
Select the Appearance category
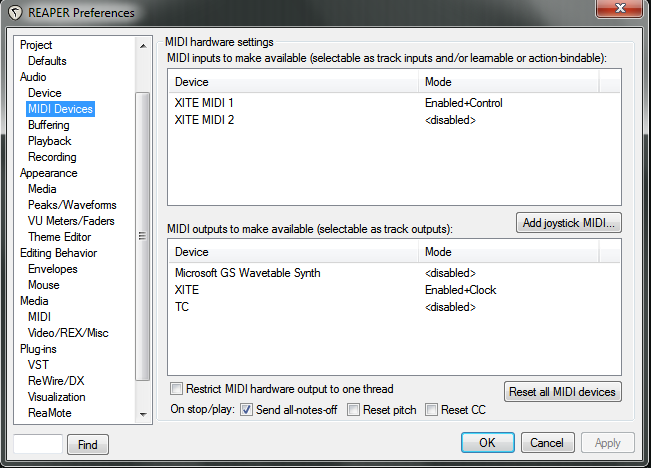click(x=49, y=173)
